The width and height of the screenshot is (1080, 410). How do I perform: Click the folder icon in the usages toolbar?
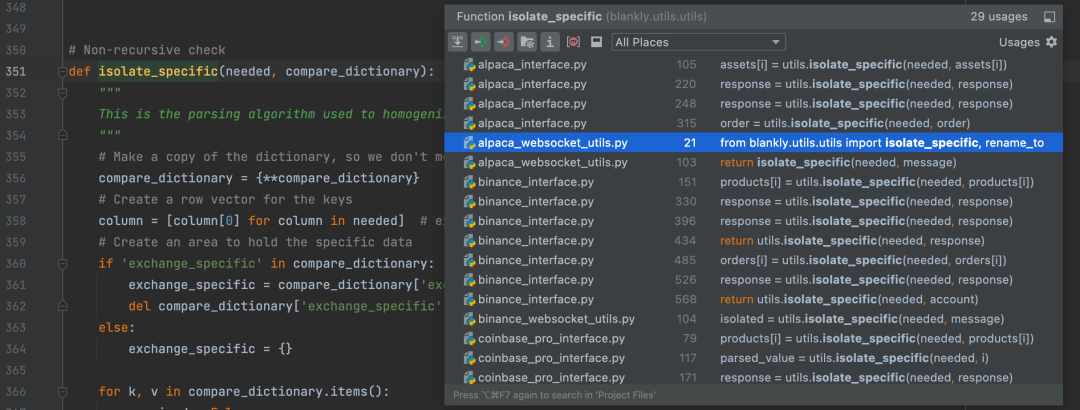pyautogui.click(x=526, y=42)
